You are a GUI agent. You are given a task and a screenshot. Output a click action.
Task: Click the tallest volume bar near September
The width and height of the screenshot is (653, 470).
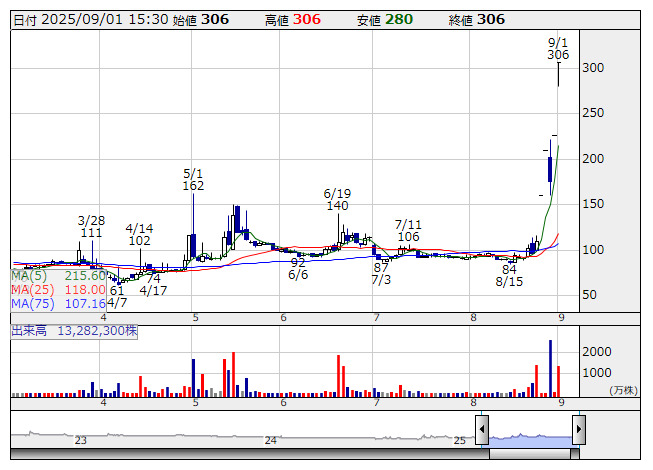[x=550, y=367]
